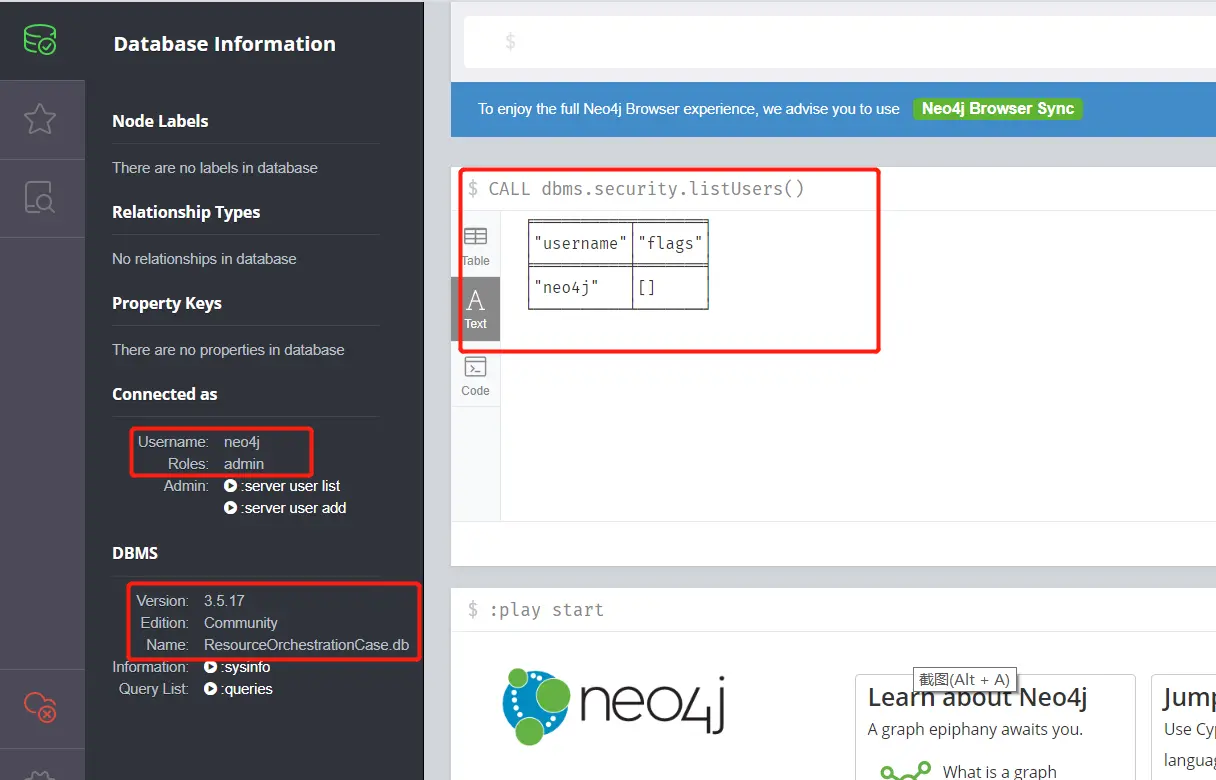The width and height of the screenshot is (1216, 780).
Task: Open the Database Information sidebar icon
Action: point(41,40)
